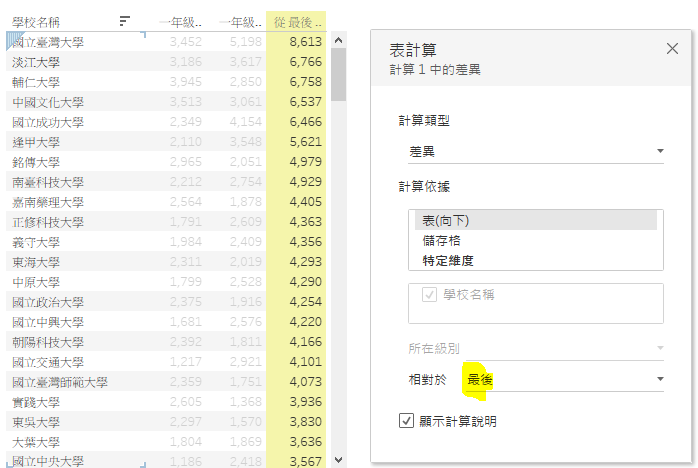
Task: Select the 嘉南藥理大學 row label
Action: pos(48,203)
